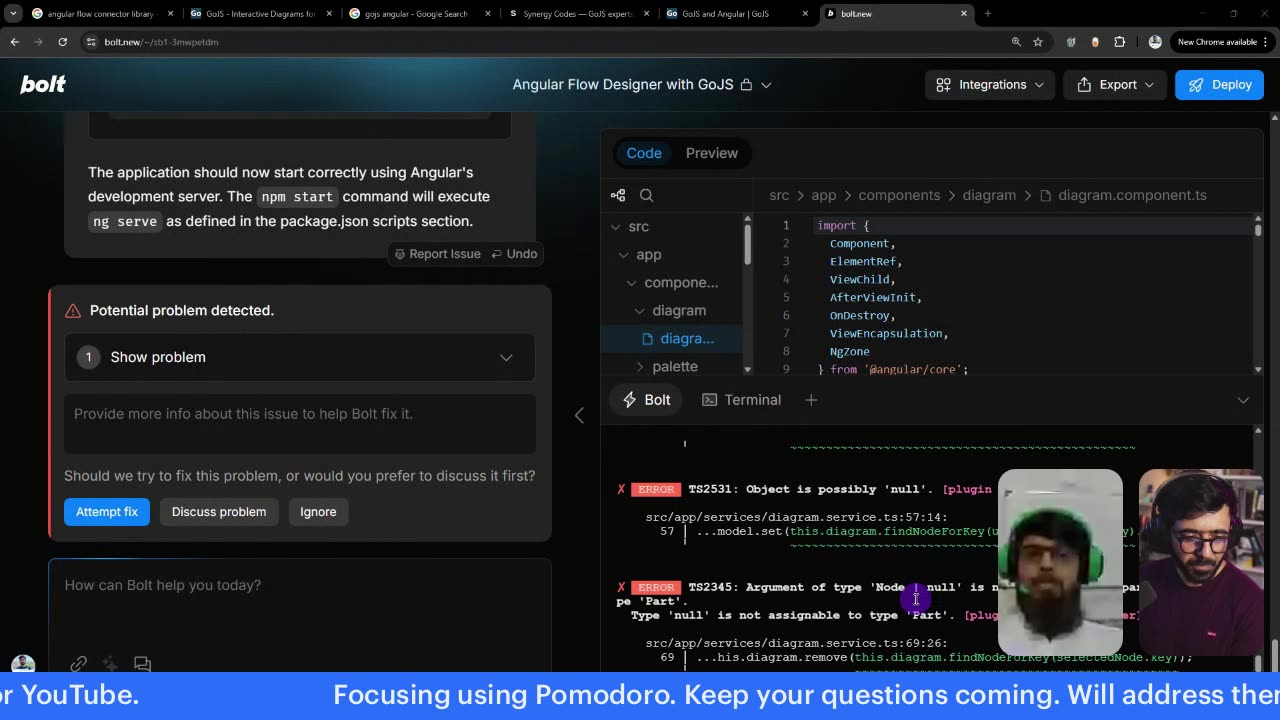Click the browser back arrow
The width and height of the screenshot is (1280, 720).
pos(15,42)
